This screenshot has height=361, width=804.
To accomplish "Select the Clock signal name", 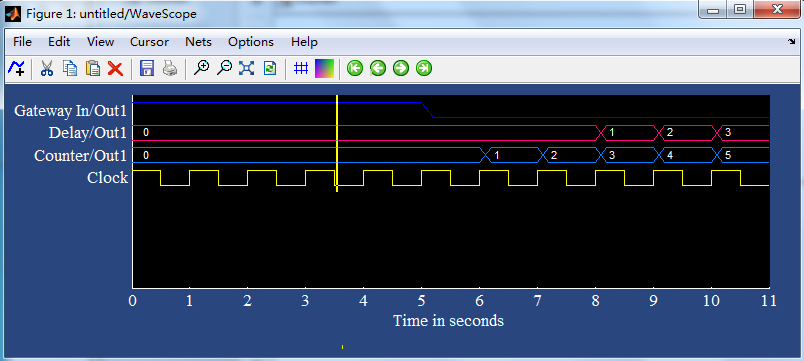I will click(108, 178).
